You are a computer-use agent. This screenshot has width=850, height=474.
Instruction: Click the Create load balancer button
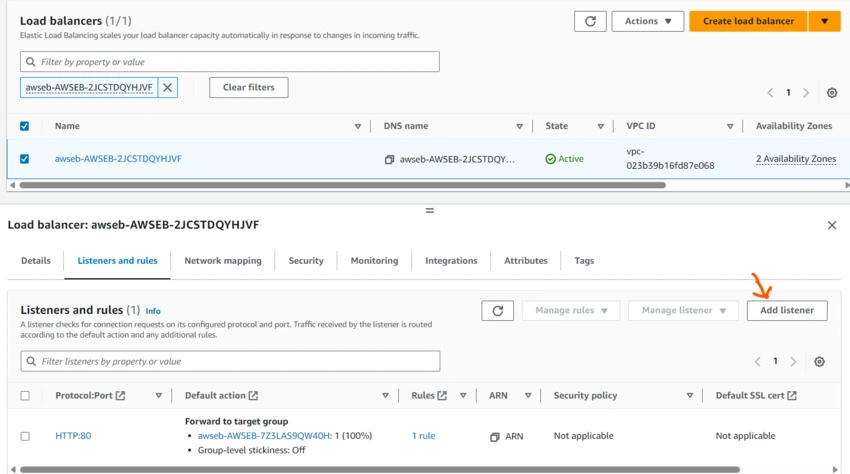(748, 21)
